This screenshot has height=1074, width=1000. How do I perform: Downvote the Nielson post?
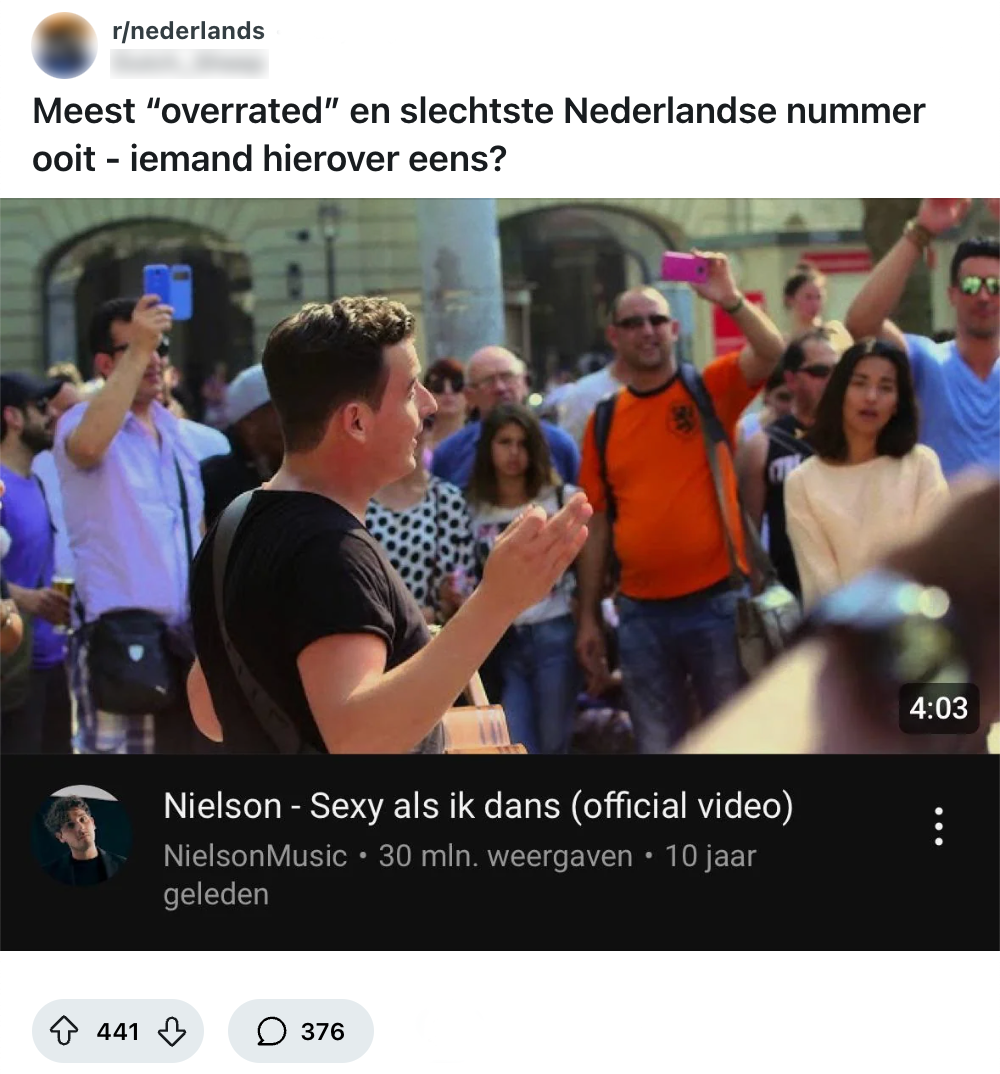tap(171, 1031)
